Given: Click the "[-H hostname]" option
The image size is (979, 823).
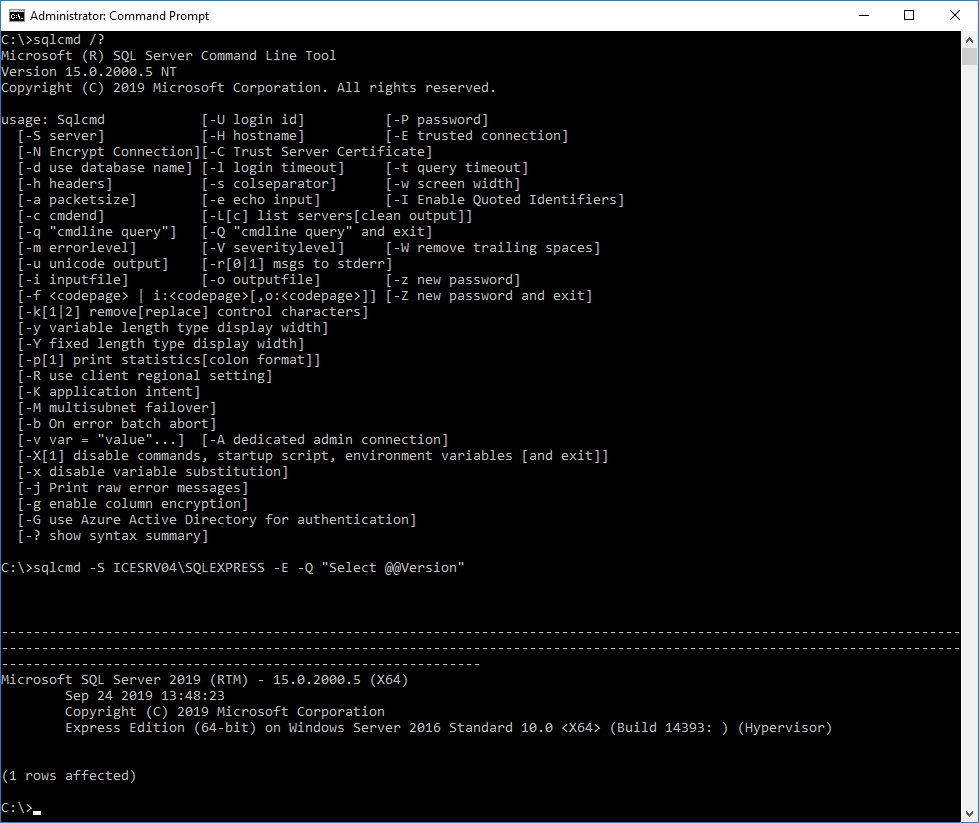Looking at the screenshot, I should (x=253, y=136).
